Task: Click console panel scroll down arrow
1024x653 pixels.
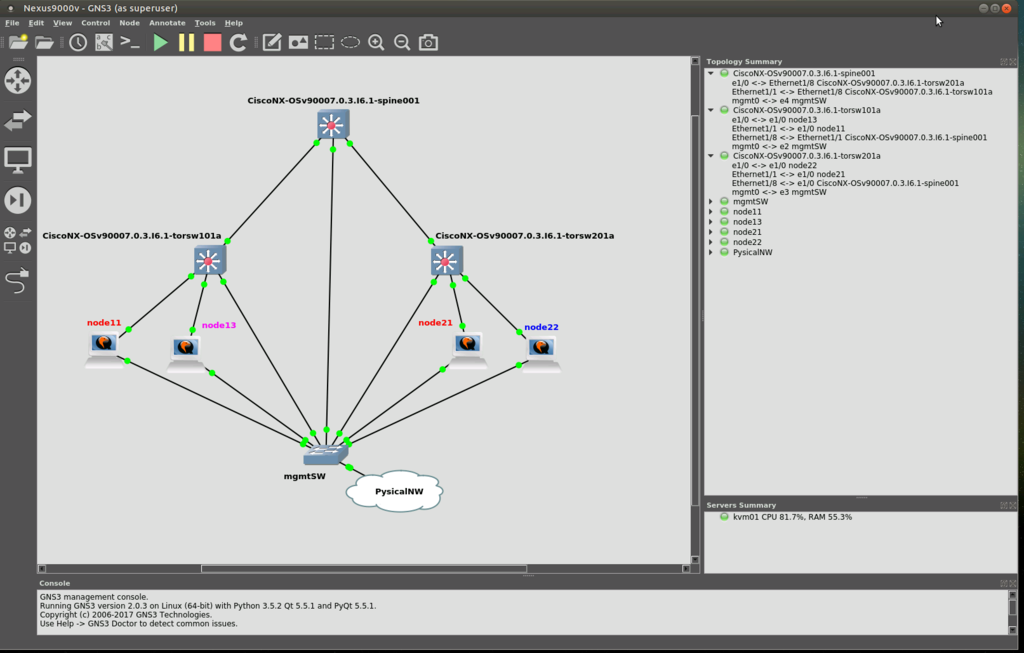Action: tap(1013, 629)
